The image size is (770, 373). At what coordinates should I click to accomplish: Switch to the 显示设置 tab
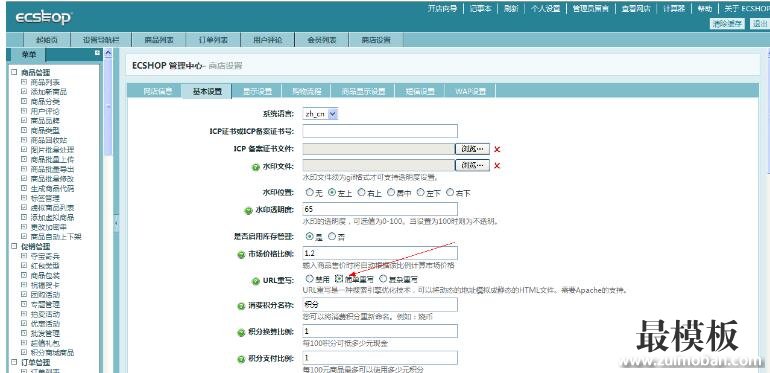[x=257, y=91]
